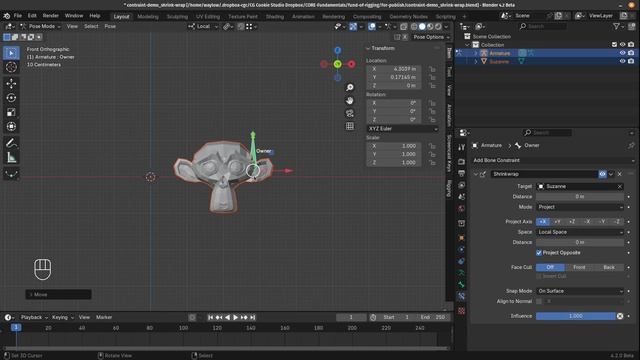The height and width of the screenshot is (360, 640).
Task: Open the Render properties tab icon
Action: 461,162
